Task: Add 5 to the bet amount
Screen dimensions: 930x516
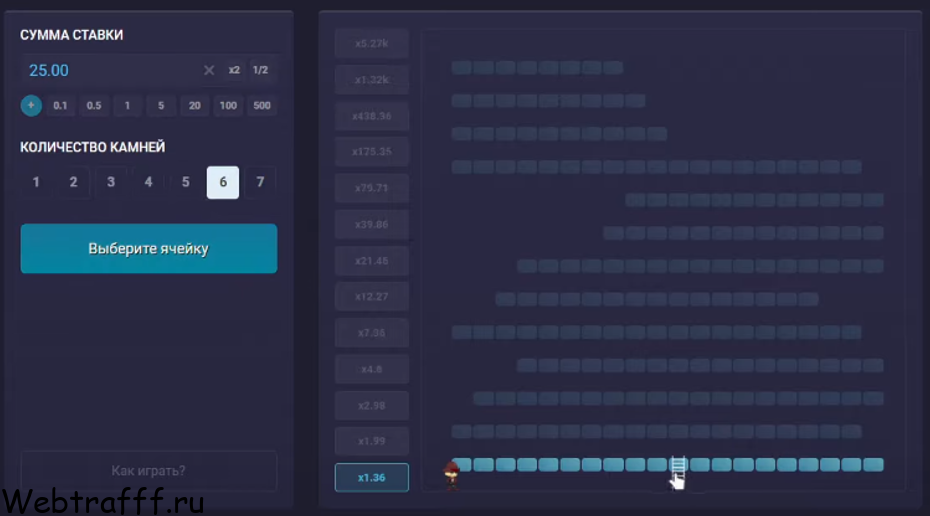Action: pos(161,106)
